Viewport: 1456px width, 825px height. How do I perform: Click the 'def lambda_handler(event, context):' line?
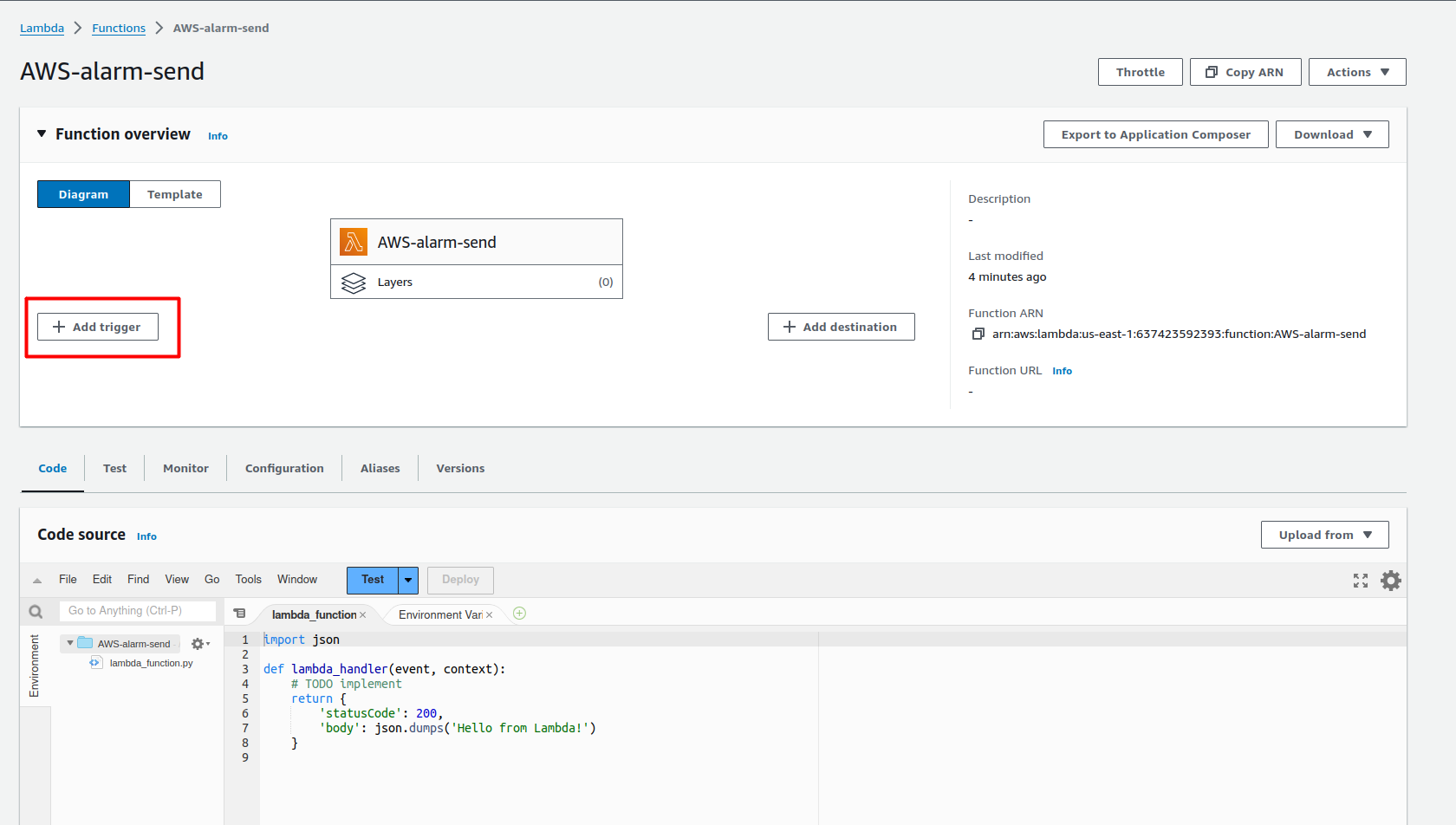pyautogui.click(x=385, y=669)
